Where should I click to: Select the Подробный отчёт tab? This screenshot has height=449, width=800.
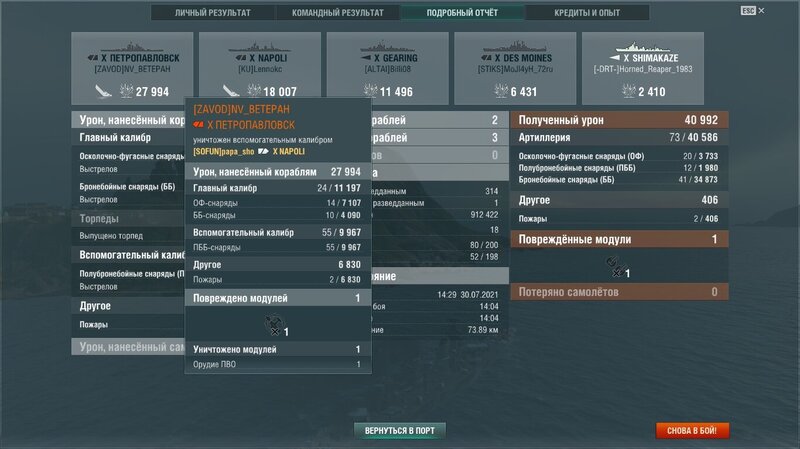(462, 13)
